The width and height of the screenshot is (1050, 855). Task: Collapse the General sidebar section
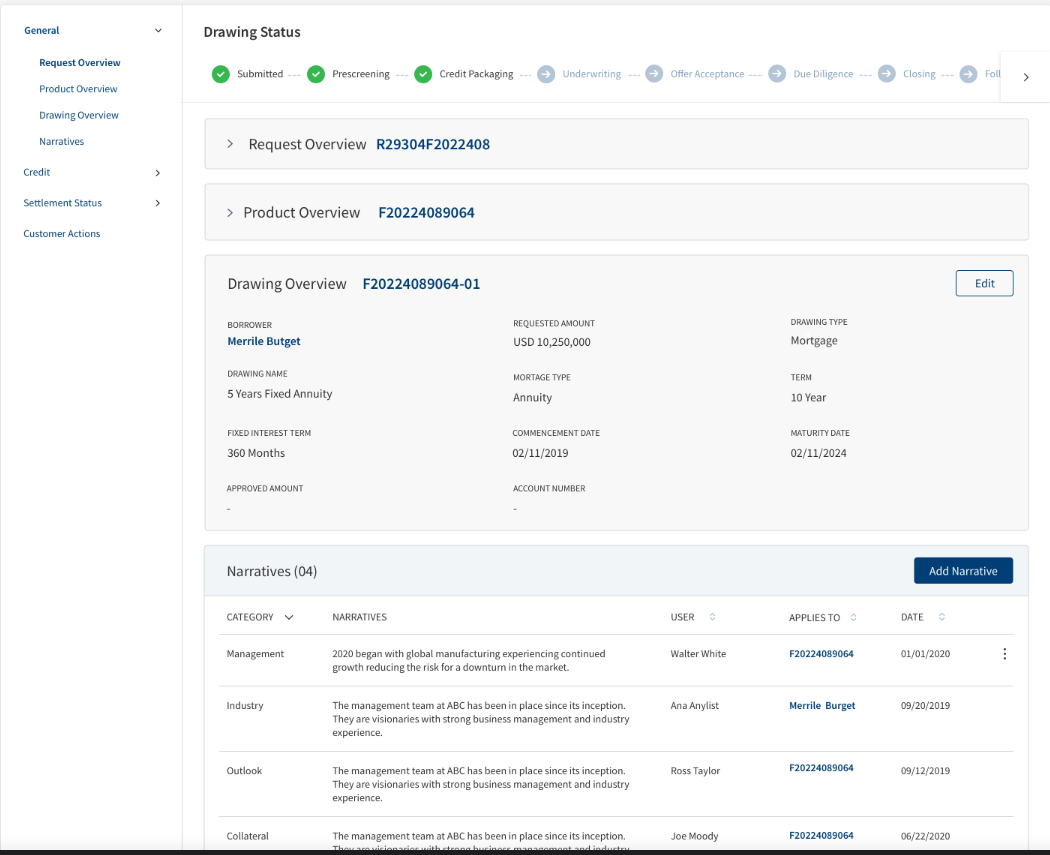tap(158, 31)
